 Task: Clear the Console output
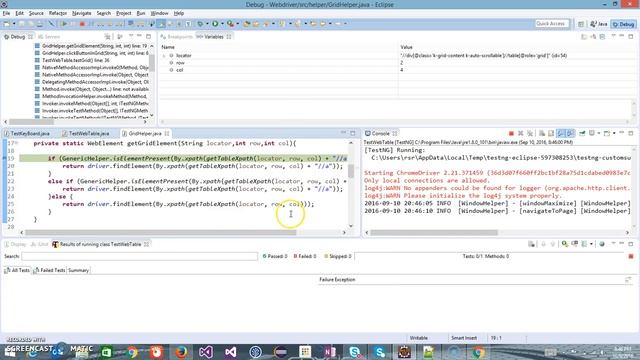tap(542, 133)
